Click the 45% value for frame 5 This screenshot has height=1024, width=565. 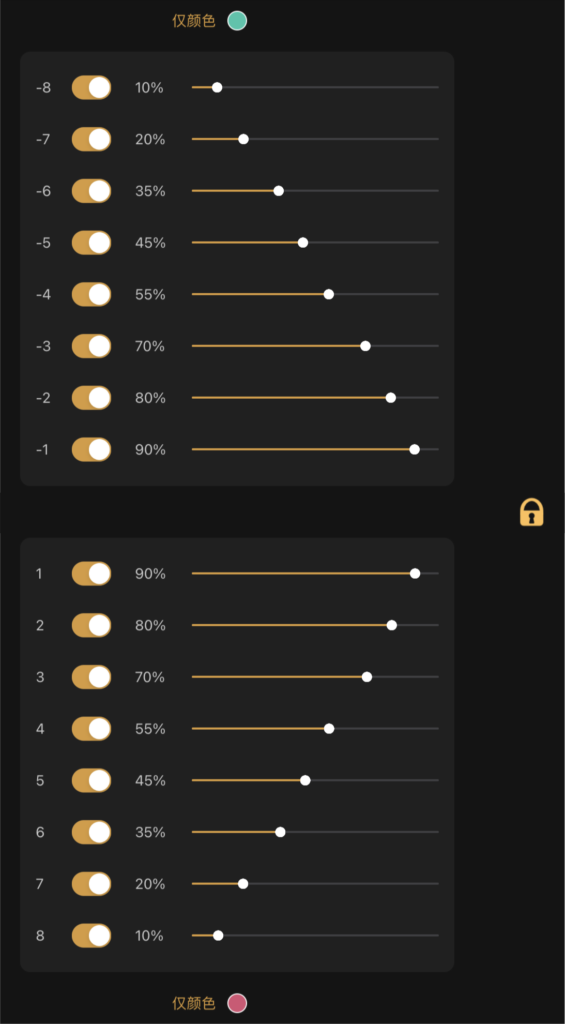pyautogui.click(x=150, y=781)
